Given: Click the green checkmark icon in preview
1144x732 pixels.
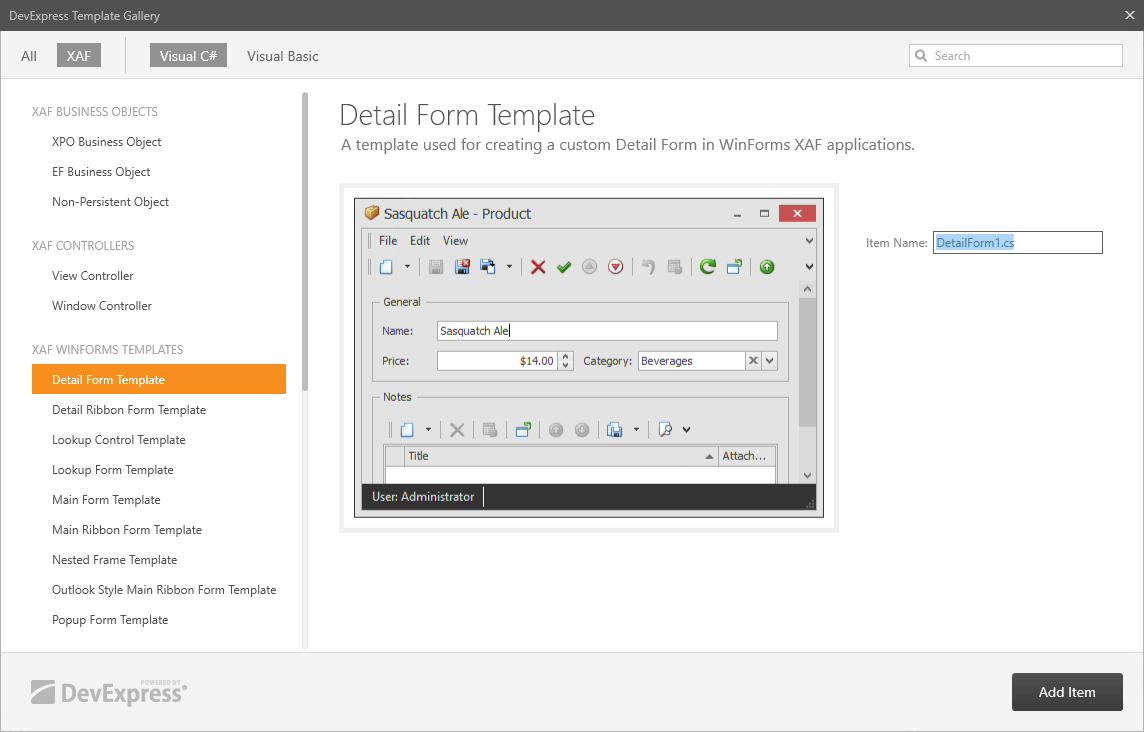Looking at the screenshot, I should click(x=564, y=267).
